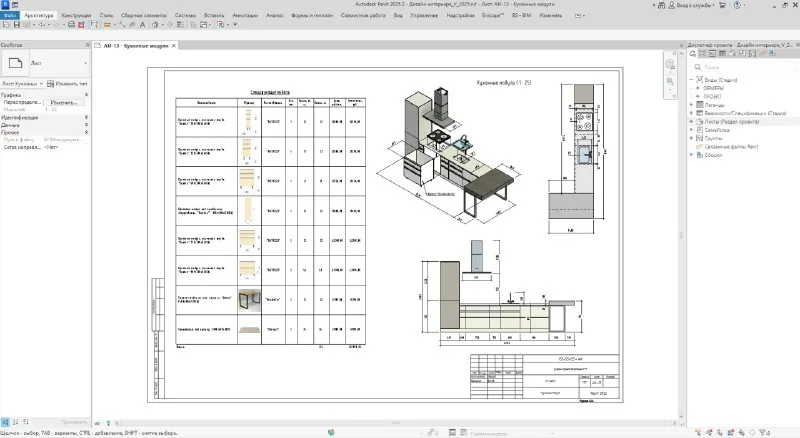Click the first icon in Project Browser toolbar
This screenshot has height=438, width=800.
point(693,53)
